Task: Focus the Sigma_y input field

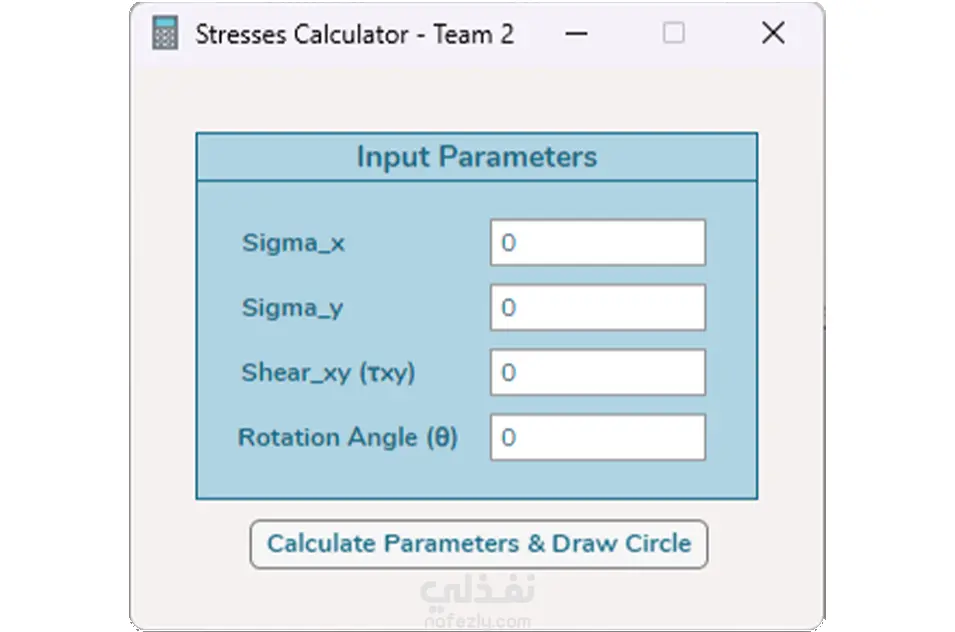Action: click(597, 308)
